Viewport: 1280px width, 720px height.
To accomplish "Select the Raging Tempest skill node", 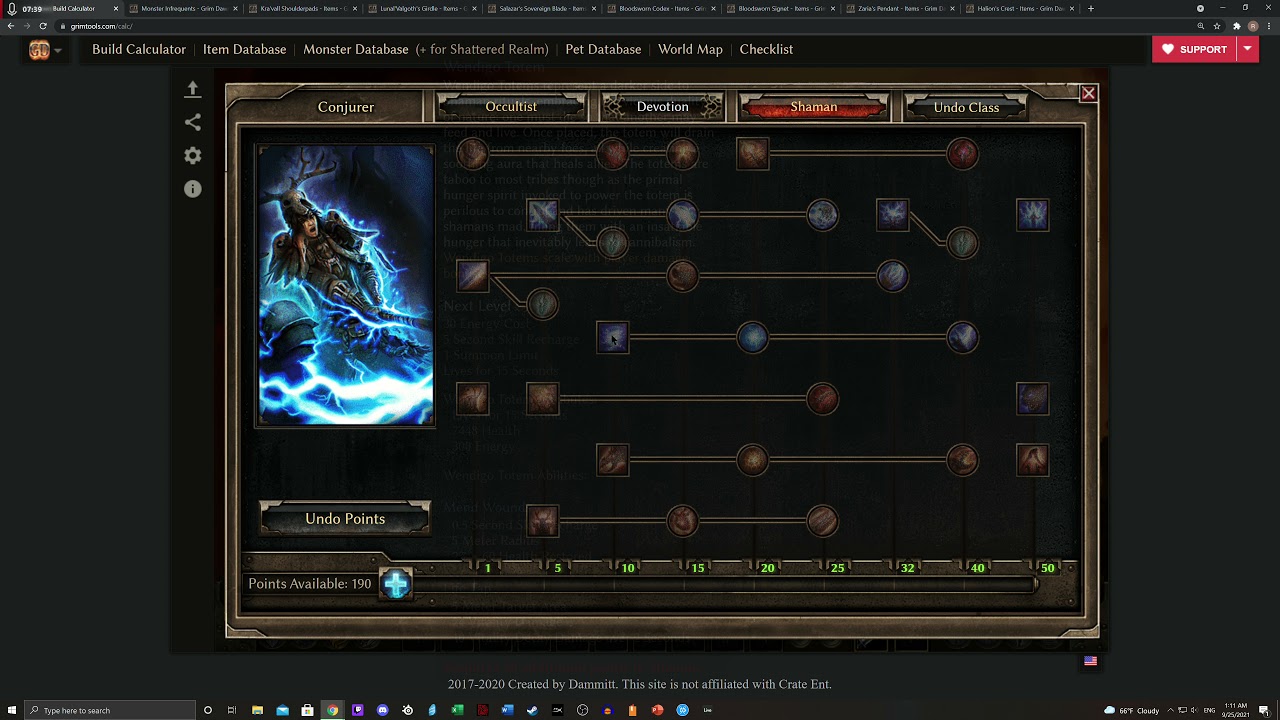I will click(x=752, y=337).
